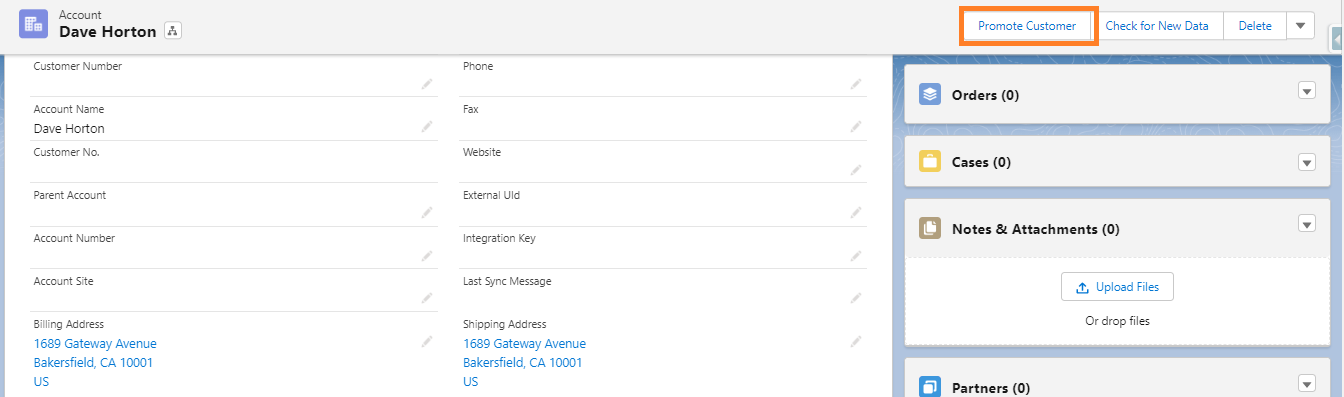Screen dimensions: 1344x397
Task: Edit Account Site pencil icon
Action: 427,298
